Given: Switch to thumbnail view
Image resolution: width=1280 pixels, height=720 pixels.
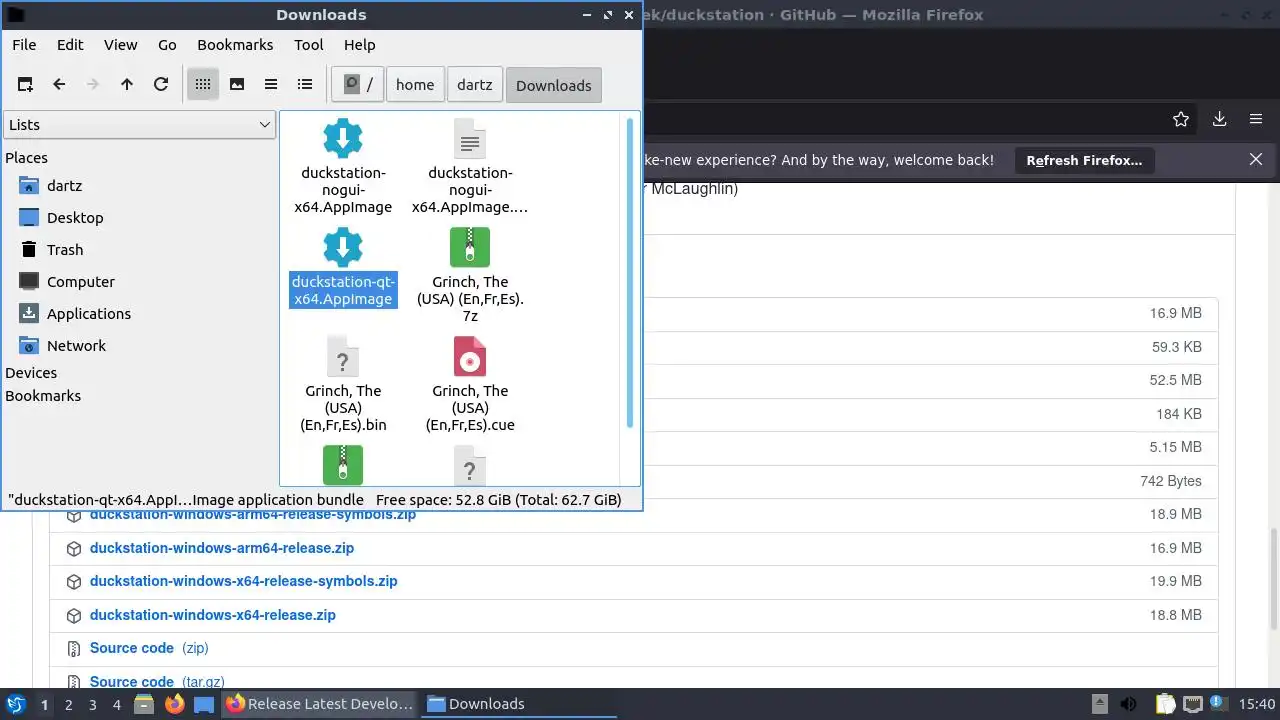Looking at the screenshot, I should [x=237, y=85].
